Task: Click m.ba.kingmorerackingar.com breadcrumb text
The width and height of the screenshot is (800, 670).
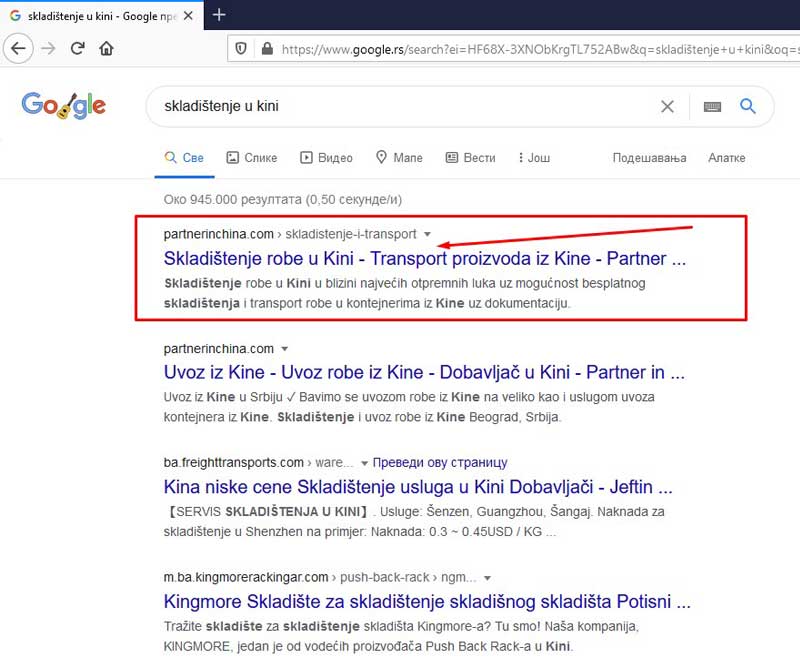Action: [x=320, y=577]
